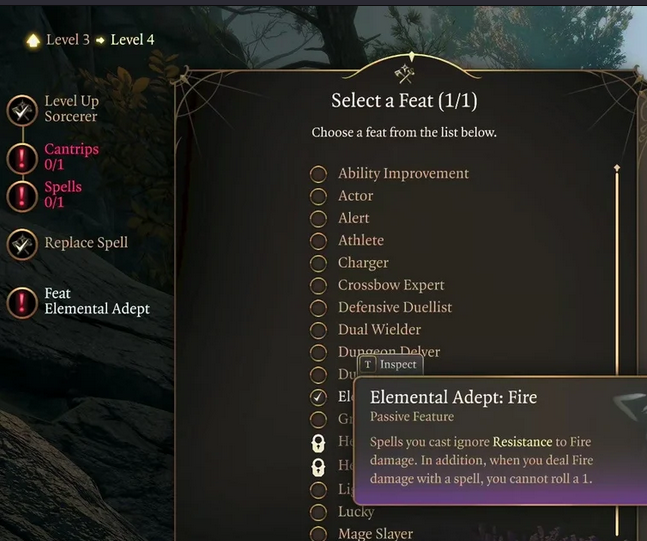The height and width of the screenshot is (541, 647).
Task: Click the upper padlock icon in feat list
Action: click(x=318, y=443)
